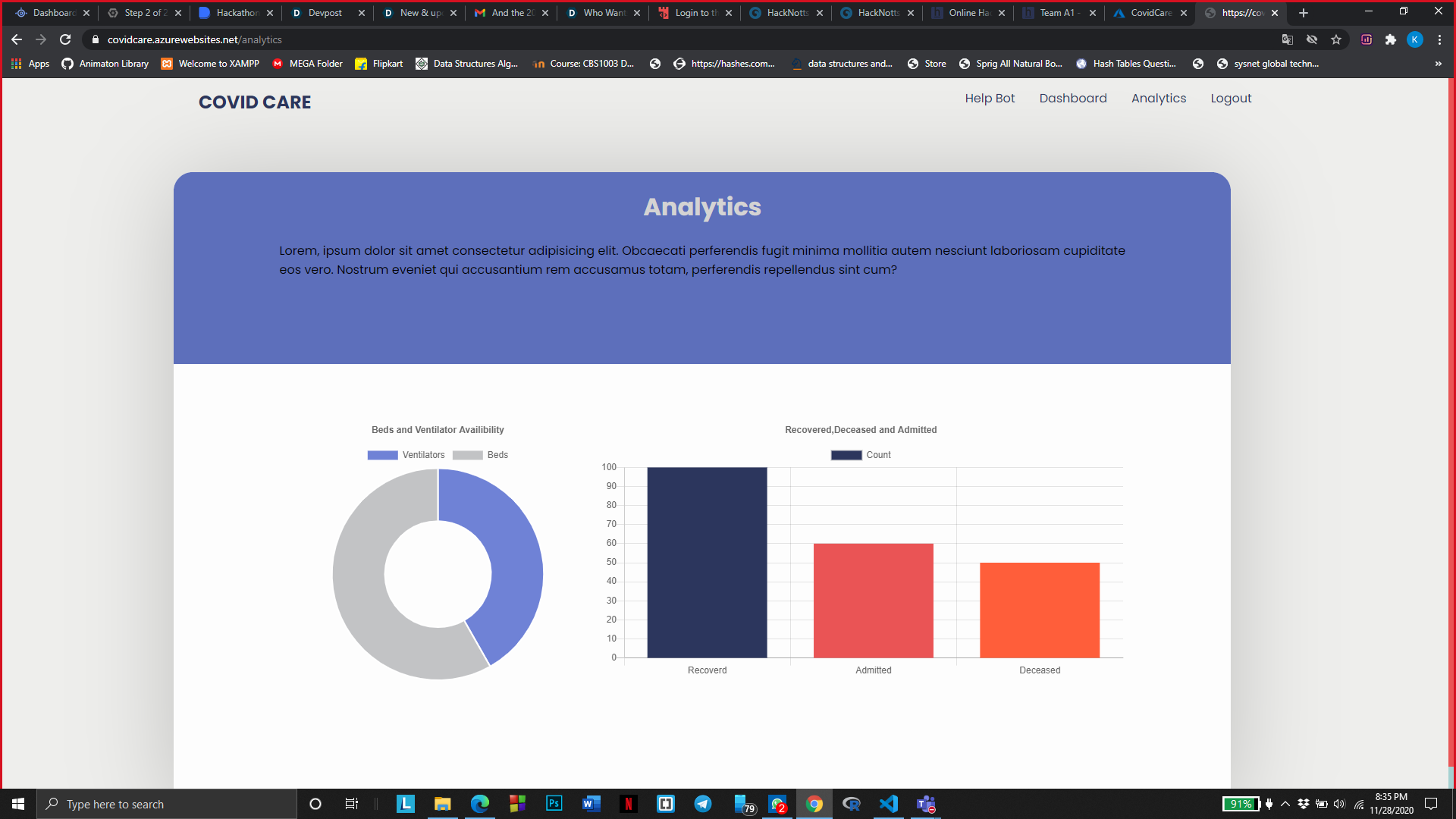
Task: Click the browser back arrow
Action: [x=17, y=39]
